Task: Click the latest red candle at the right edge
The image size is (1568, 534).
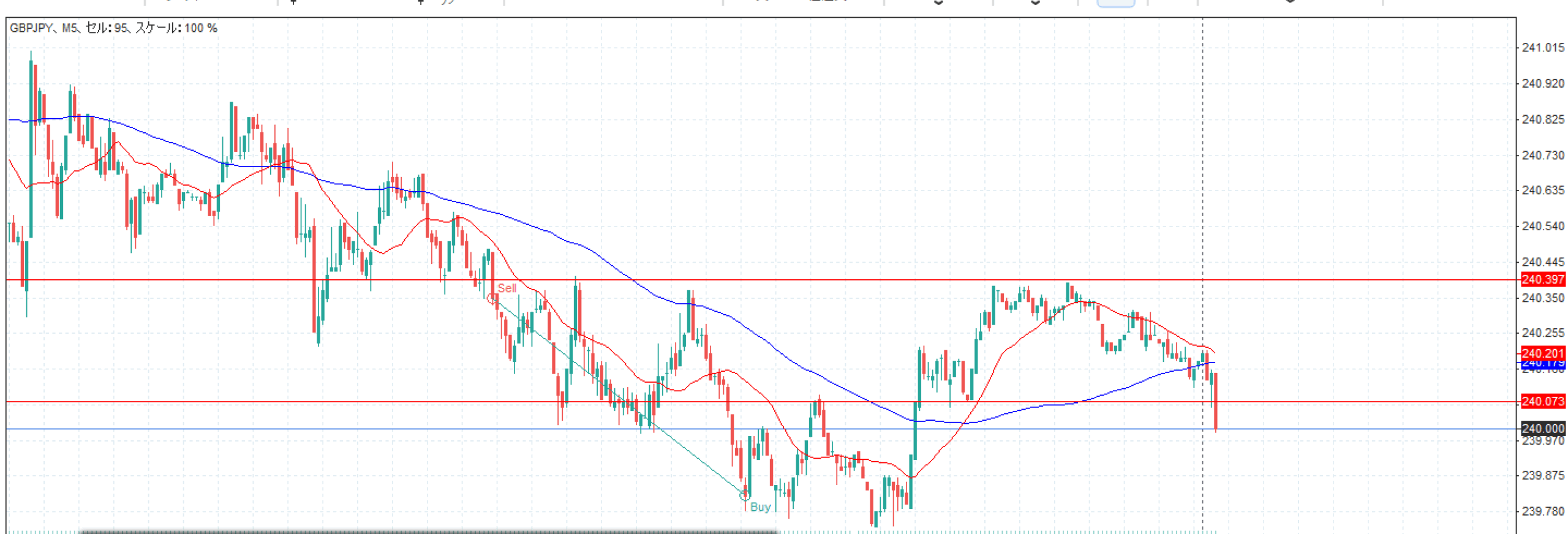Action: 1215,401
